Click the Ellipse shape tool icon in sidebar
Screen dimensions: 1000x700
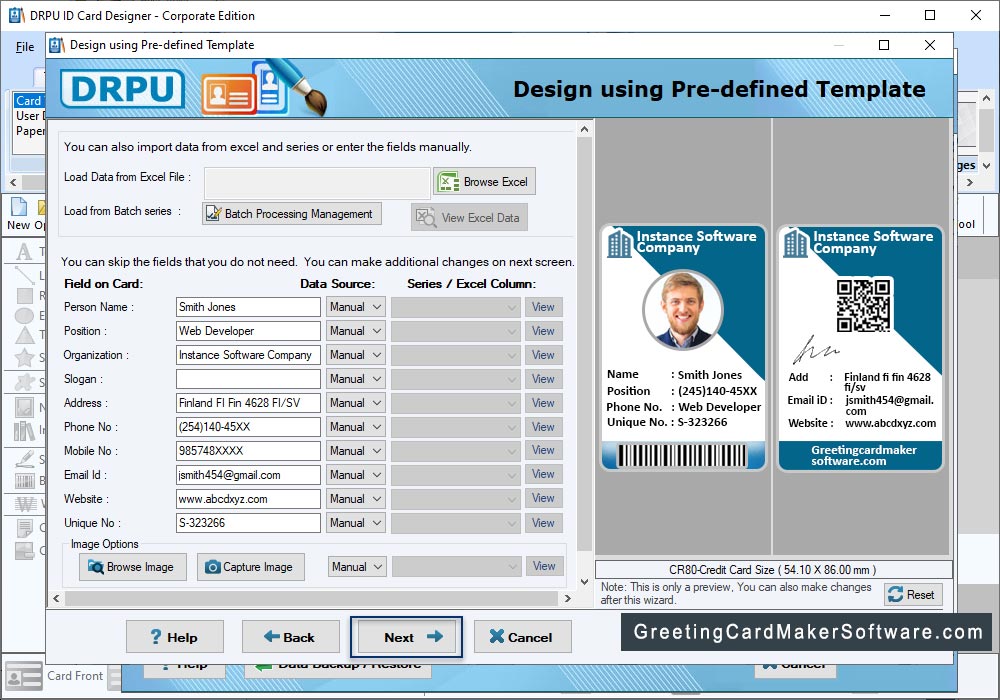24,315
